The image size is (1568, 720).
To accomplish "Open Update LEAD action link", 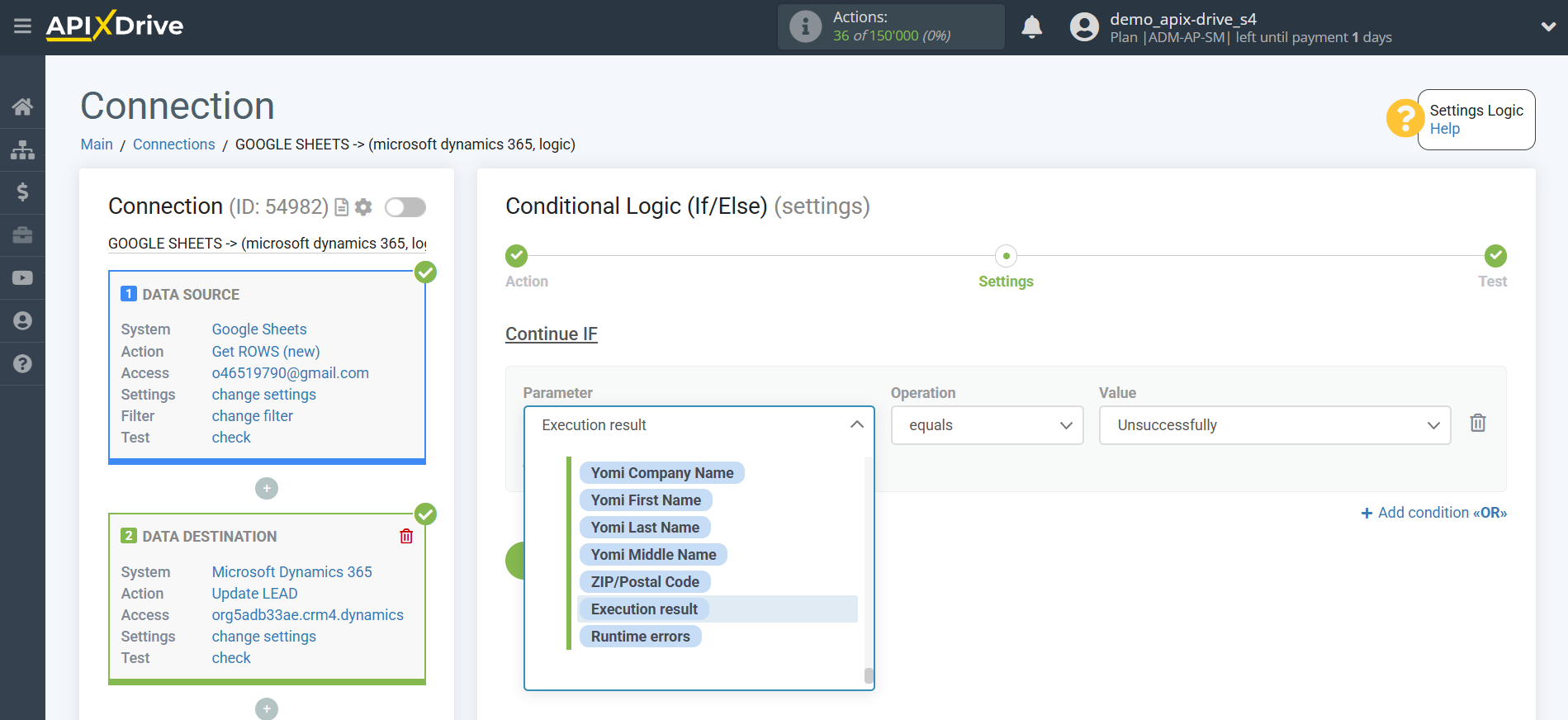I will coord(254,594).
